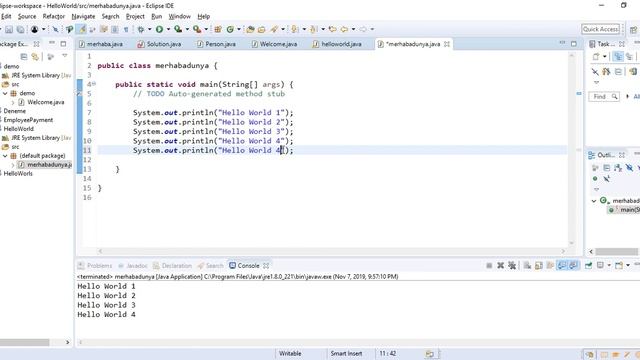Viewport: 640px width, 360px height.
Task: Click the editor horizontal scrollbar
Action: [331, 251]
